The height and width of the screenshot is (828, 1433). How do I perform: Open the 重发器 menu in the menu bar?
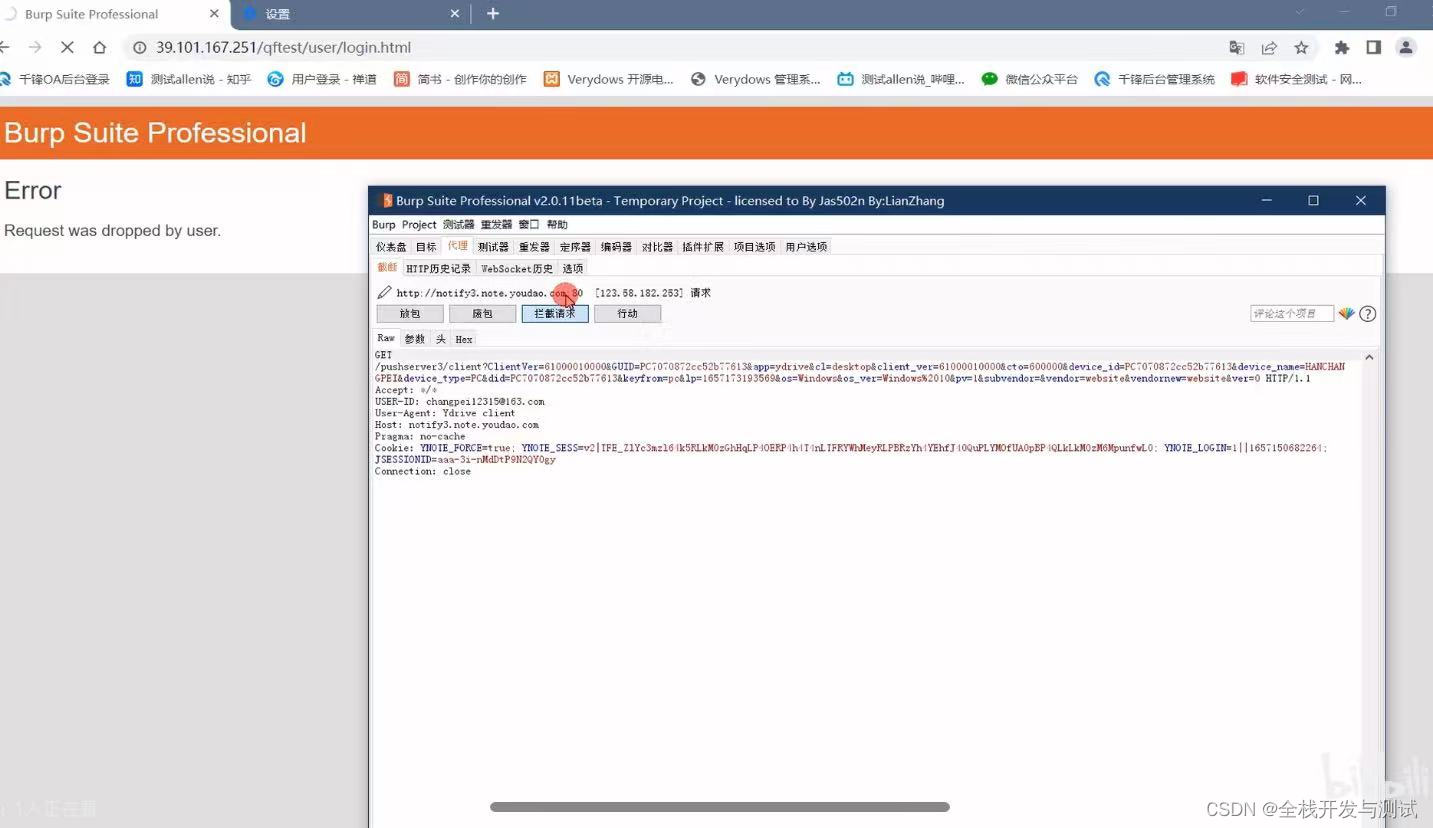(496, 225)
